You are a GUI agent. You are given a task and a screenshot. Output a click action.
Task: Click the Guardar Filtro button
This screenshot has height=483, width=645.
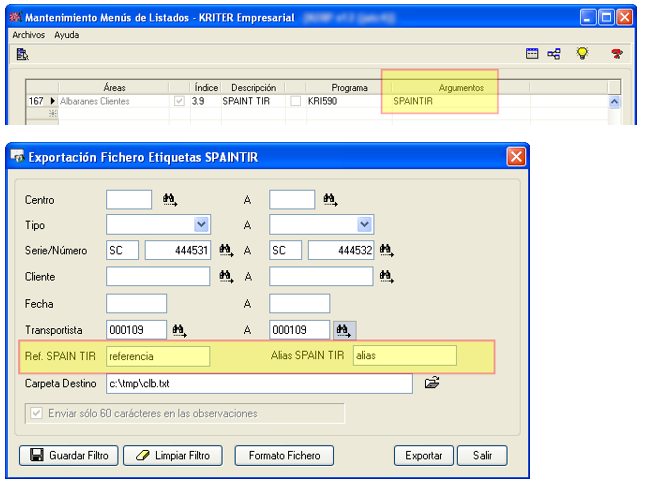pyautogui.click(x=68, y=455)
